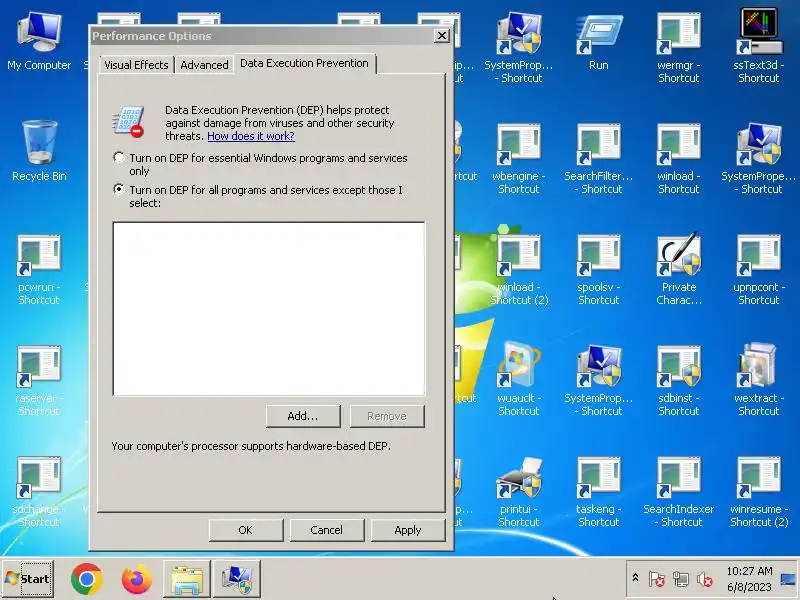Viewport: 800px width, 600px height.
Task: Launch Google Chrome from taskbar
Action: pyautogui.click(x=87, y=579)
